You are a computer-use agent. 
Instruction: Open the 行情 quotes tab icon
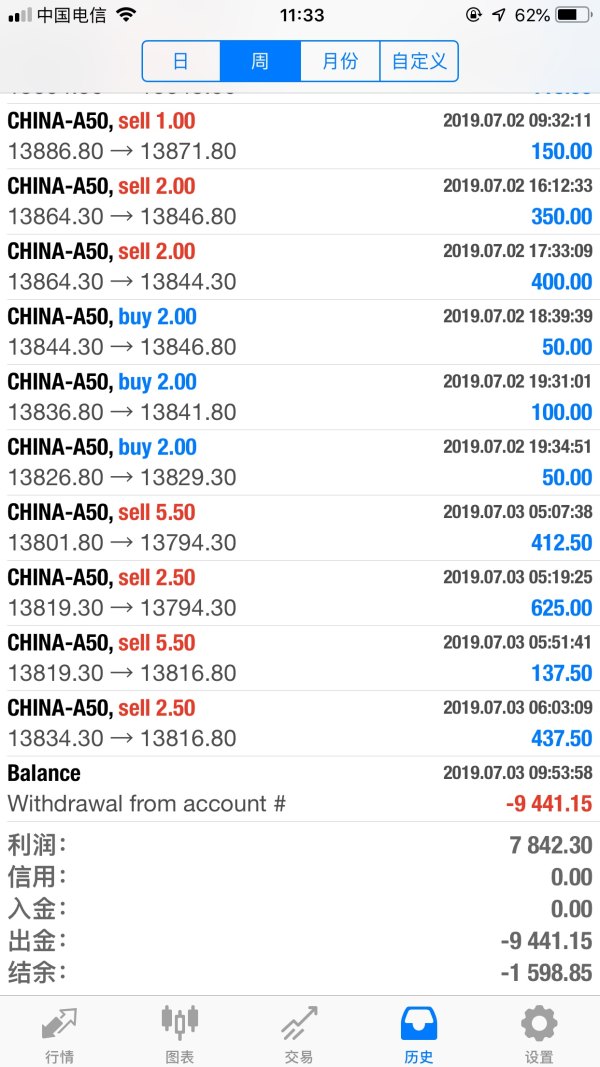[59, 1023]
